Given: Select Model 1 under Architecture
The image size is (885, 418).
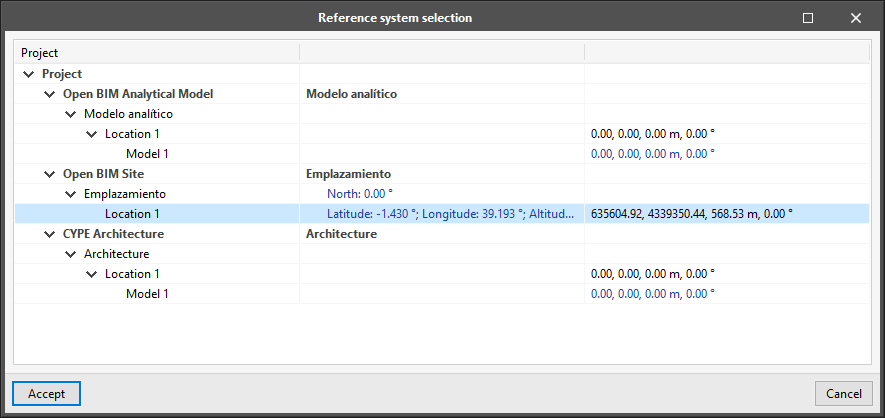Looking at the screenshot, I should (x=147, y=294).
